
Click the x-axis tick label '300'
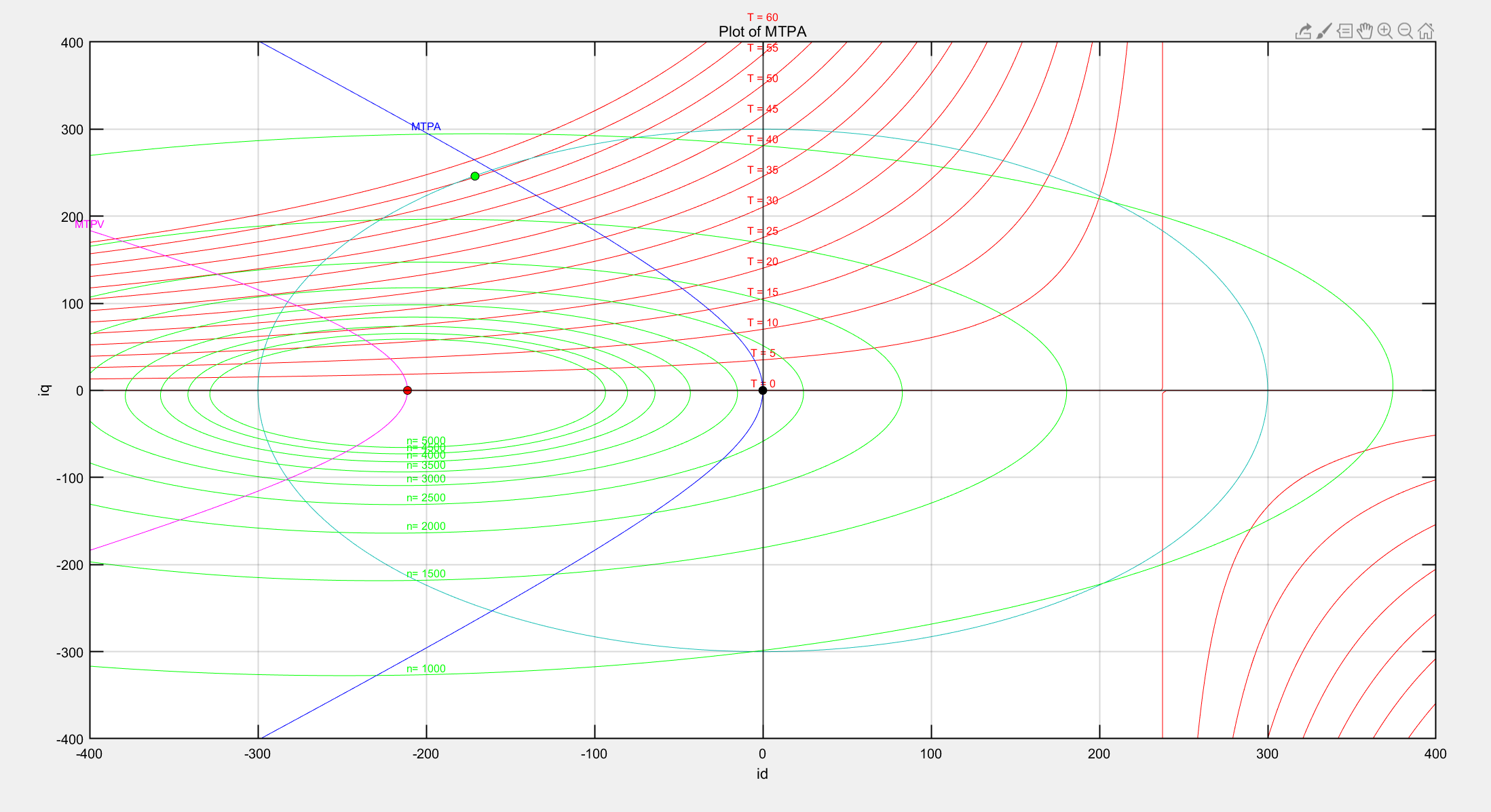click(1268, 754)
